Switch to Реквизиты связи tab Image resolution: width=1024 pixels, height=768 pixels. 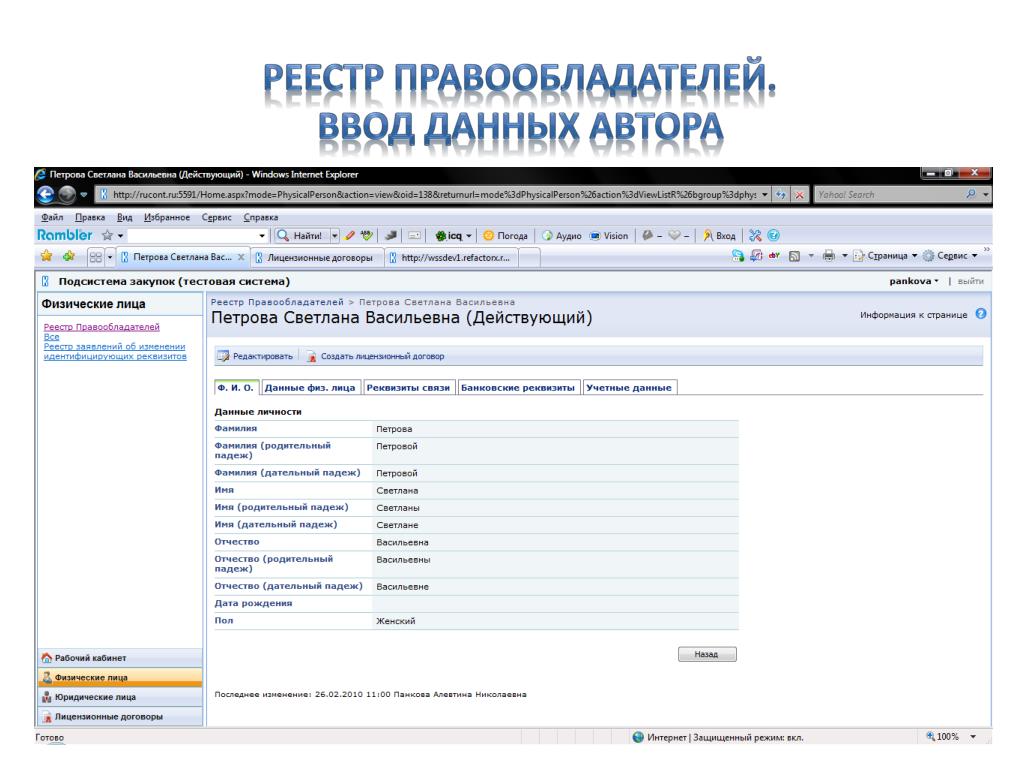(408, 387)
